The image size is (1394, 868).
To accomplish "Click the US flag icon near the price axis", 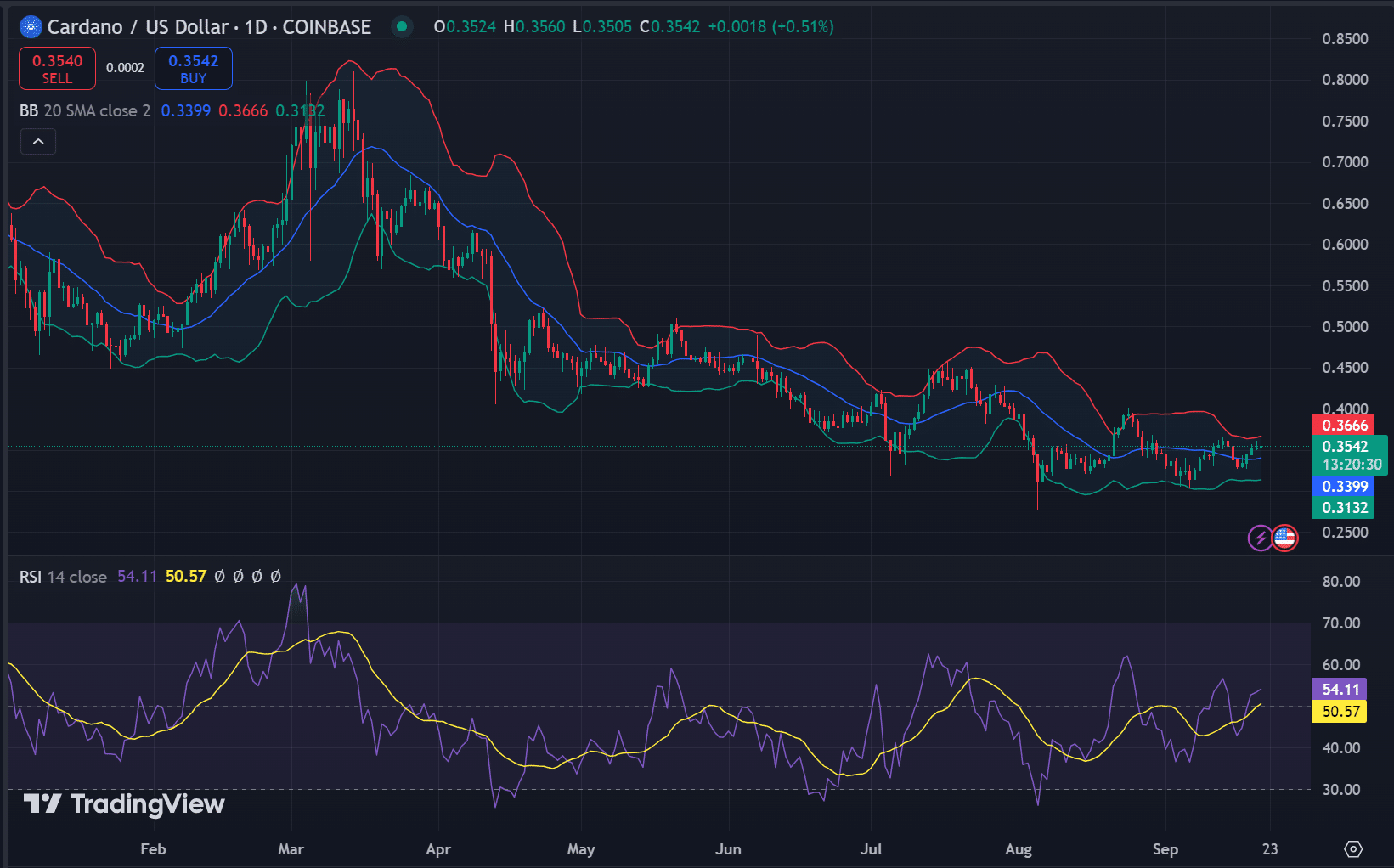I will [1285, 538].
